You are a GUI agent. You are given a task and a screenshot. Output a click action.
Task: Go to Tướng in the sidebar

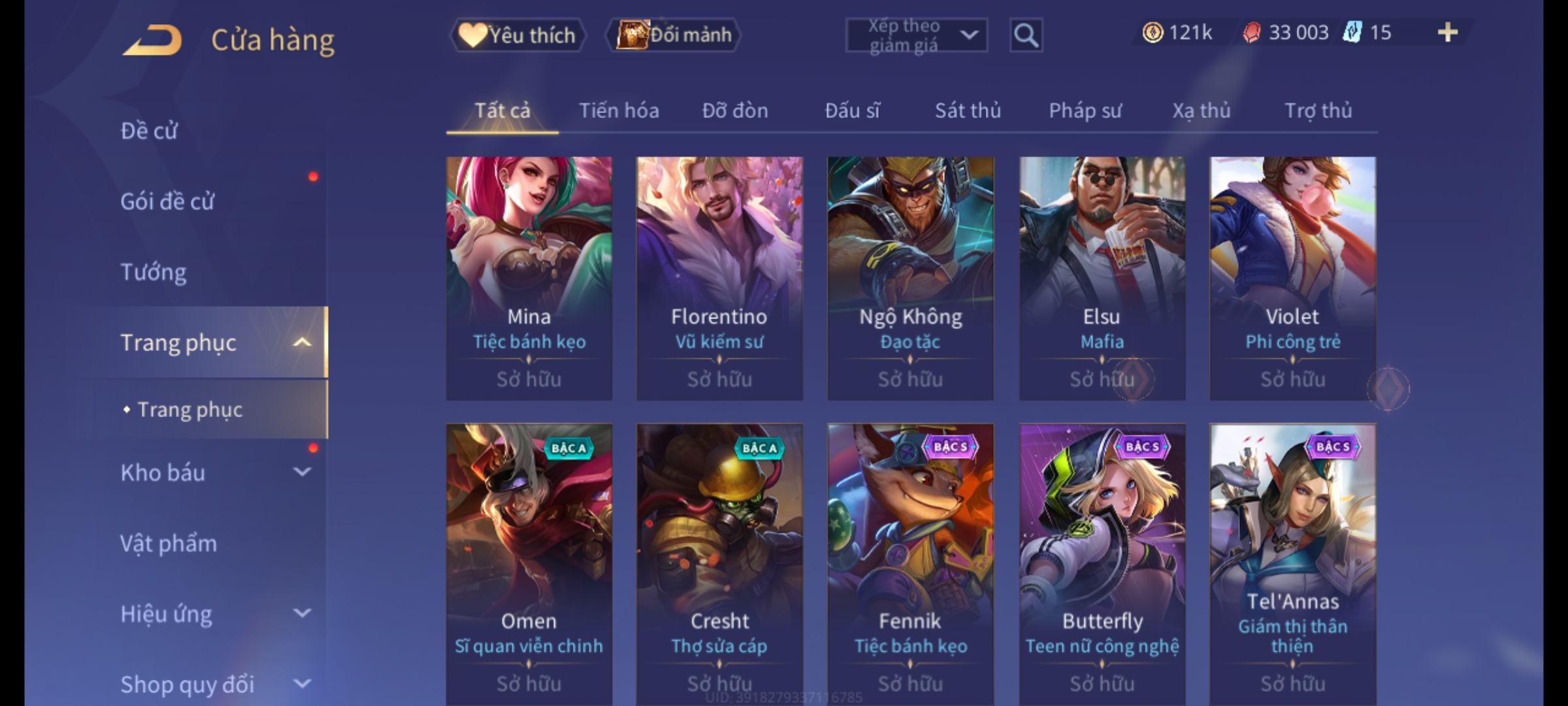click(154, 272)
